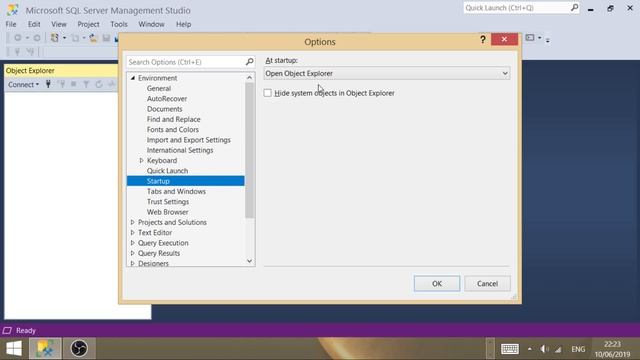
Task: Click the volume speaker icon in tray
Action: (544, 349)
